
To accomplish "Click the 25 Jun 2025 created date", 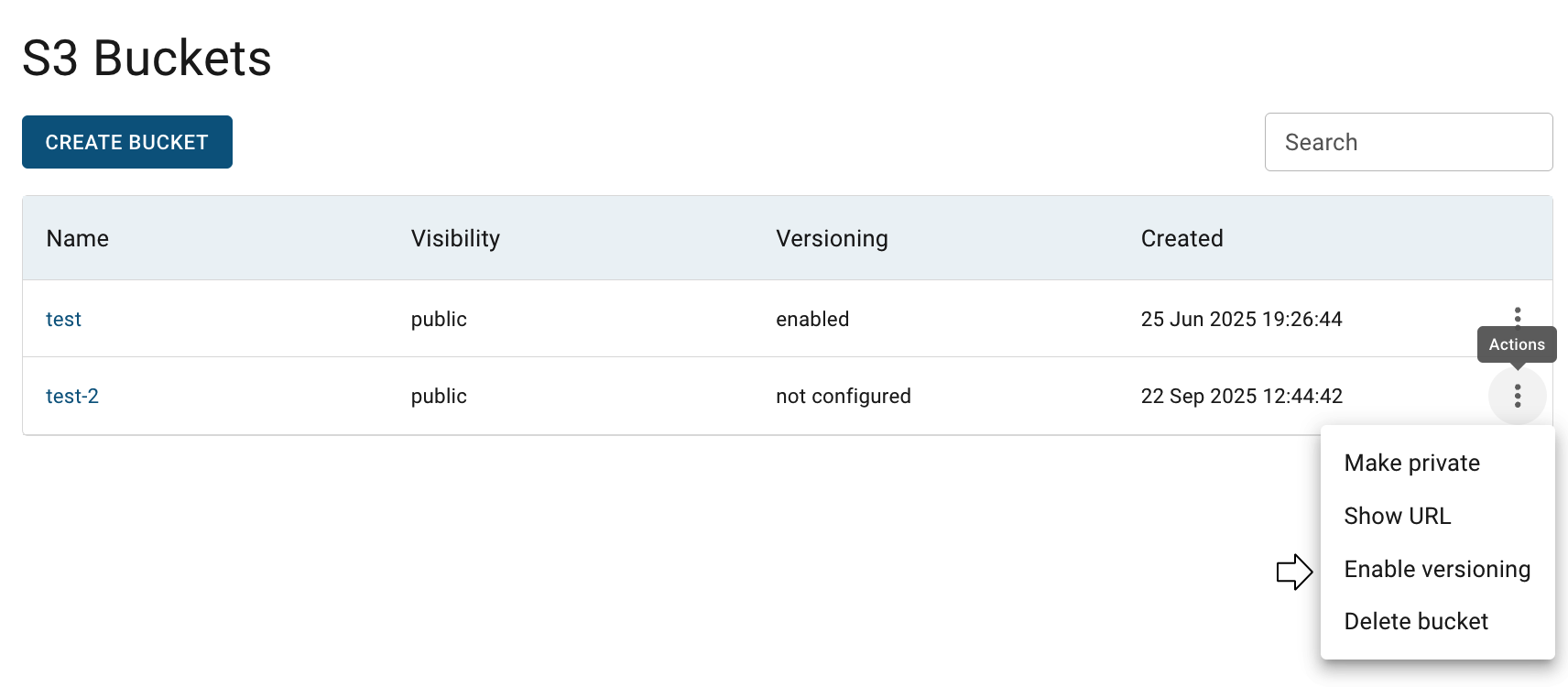I will 1241,319.
